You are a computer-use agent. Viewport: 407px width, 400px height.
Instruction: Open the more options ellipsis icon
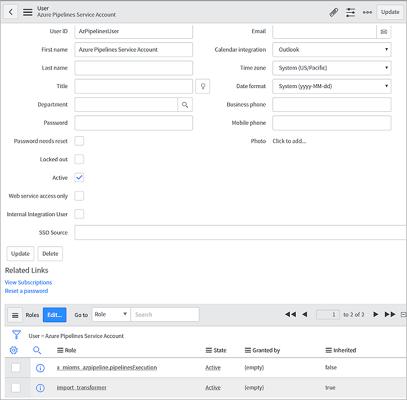click(367, 12)
